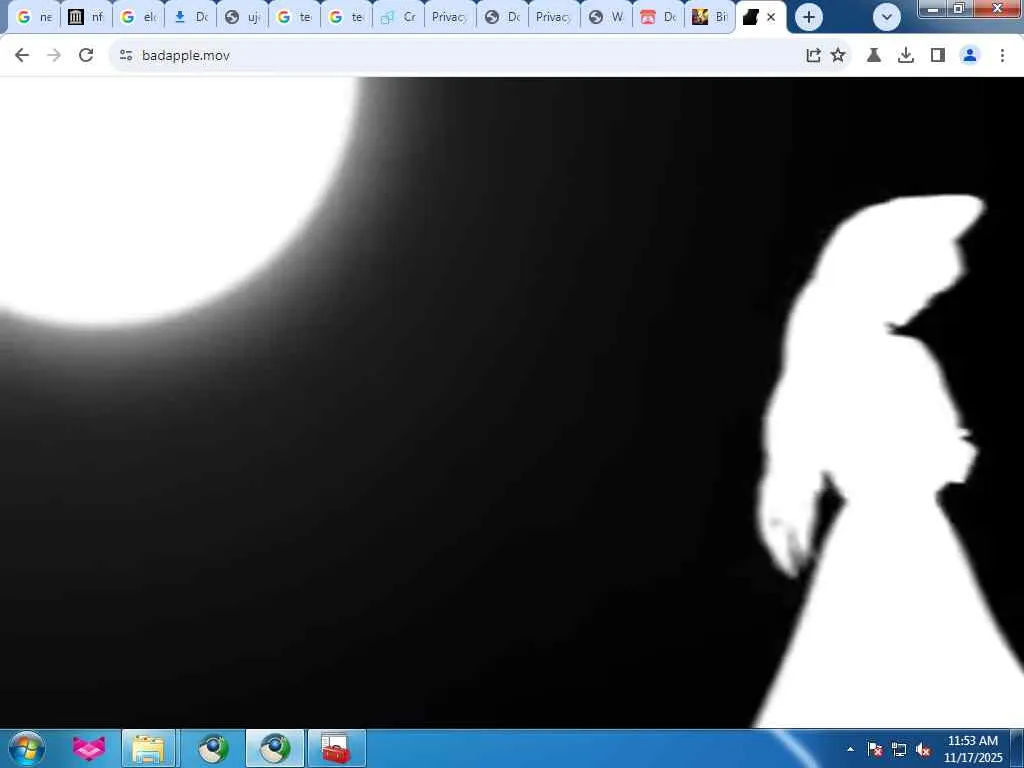Screen dimensions: 1024x768
Task: Open a new tab
Action: click(808, 17)
